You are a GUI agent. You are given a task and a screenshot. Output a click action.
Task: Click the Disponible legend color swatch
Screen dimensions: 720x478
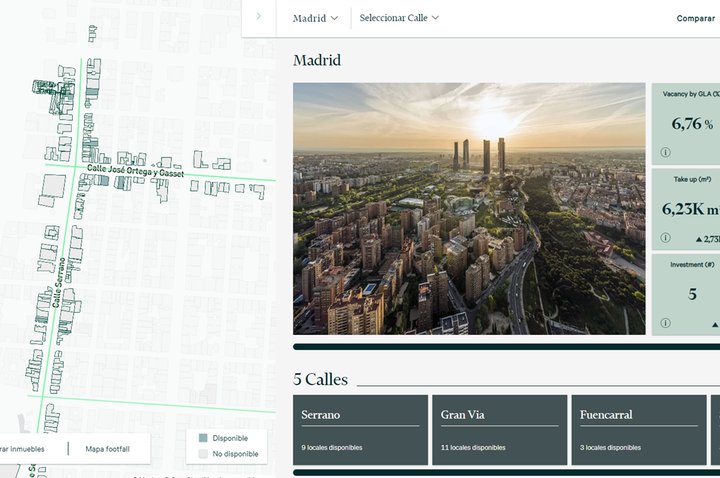pyautogui.click(x=203, y=438)
